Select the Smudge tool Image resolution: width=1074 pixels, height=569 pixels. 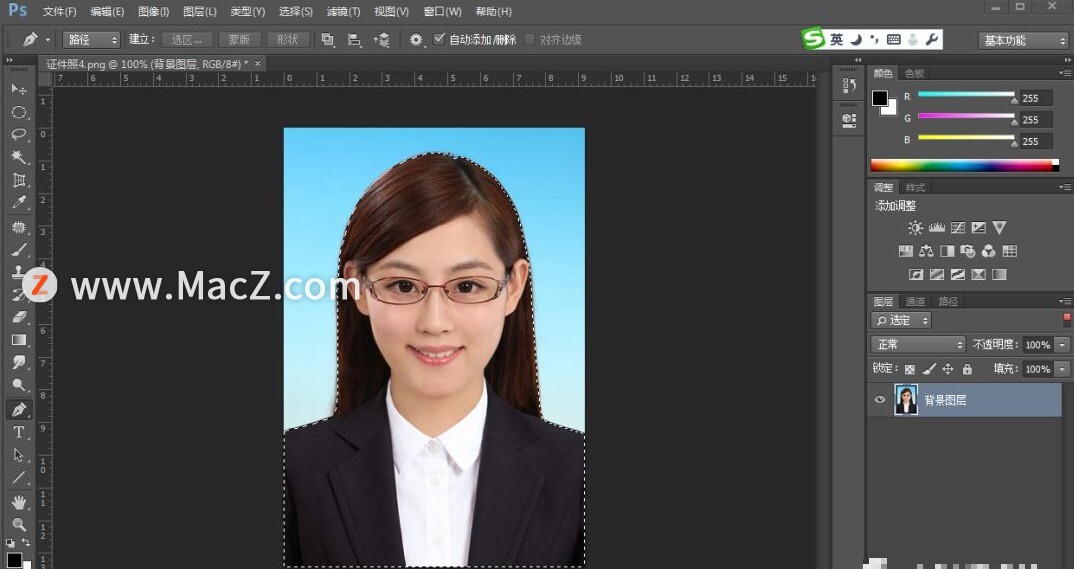click(18, 362)
